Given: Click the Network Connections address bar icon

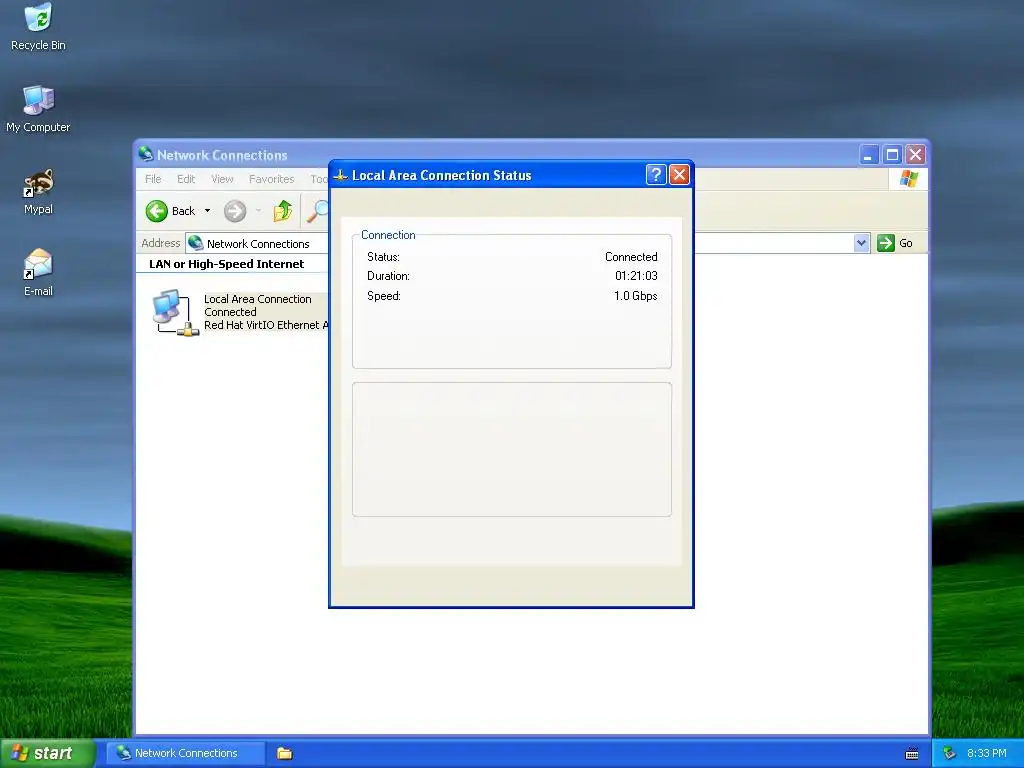Looking at the screenshot, I should click(x=195, y=243).
